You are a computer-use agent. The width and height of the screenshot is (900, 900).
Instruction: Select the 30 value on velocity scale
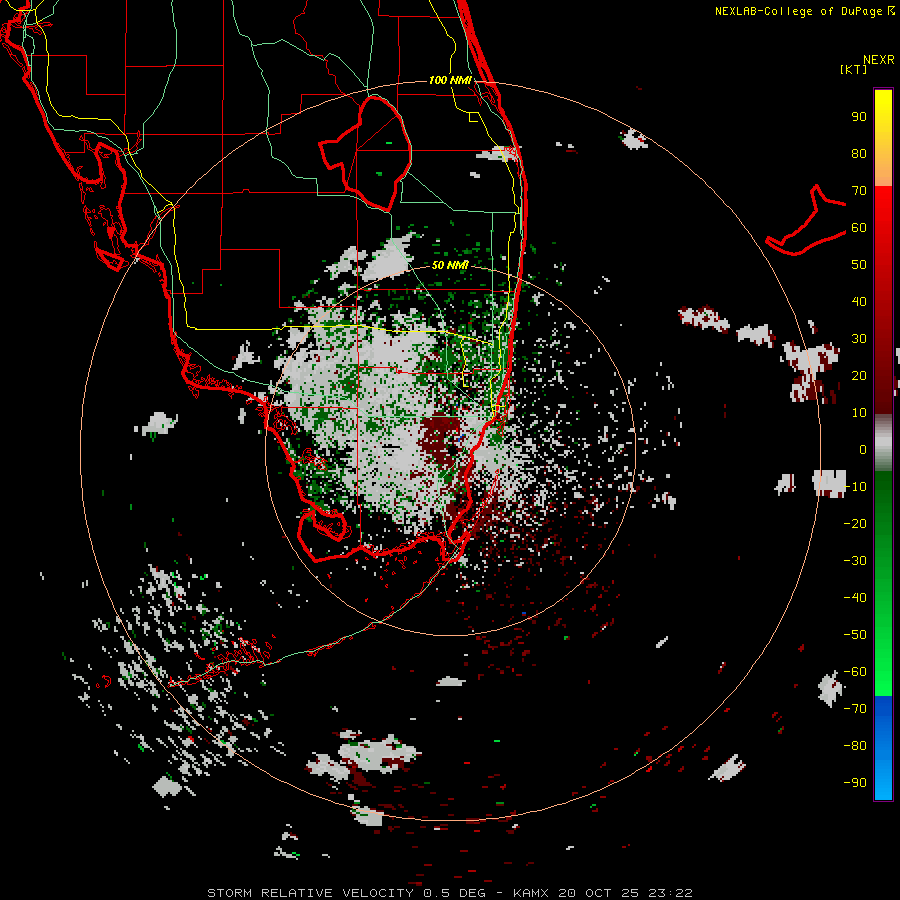pyautogui.click(x=859, y=339)
